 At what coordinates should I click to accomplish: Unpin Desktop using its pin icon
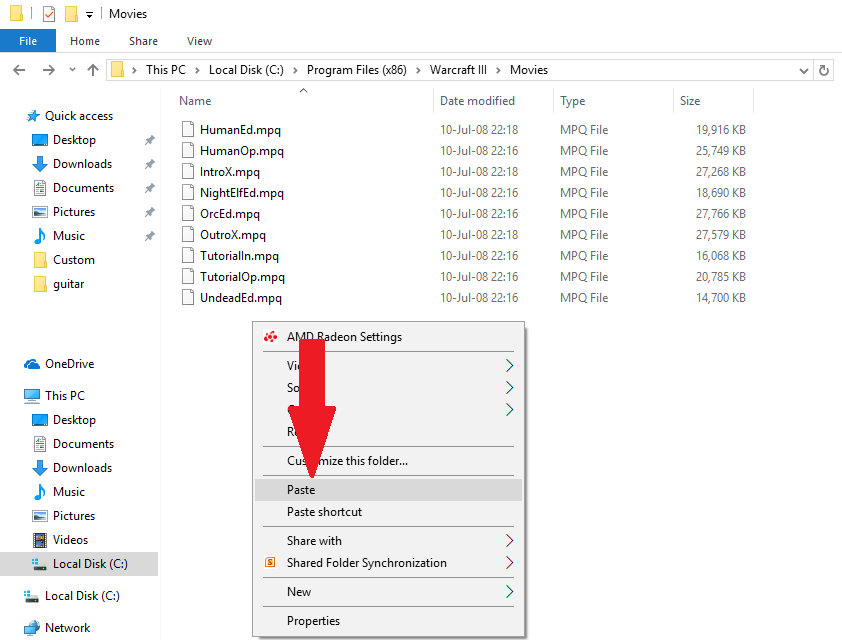coord(150,140)
